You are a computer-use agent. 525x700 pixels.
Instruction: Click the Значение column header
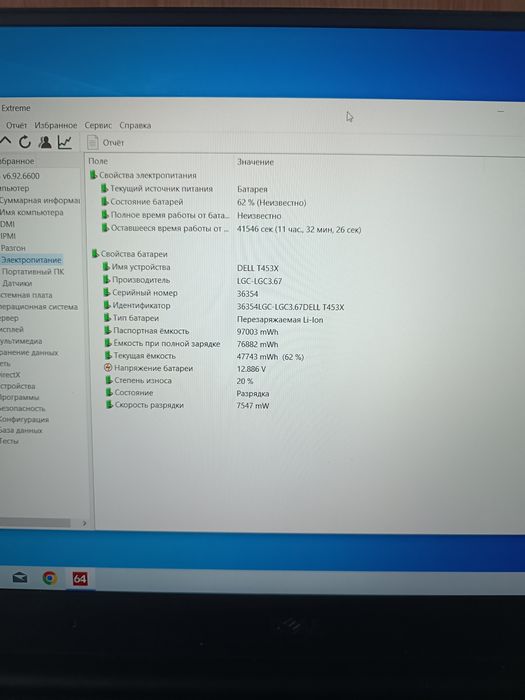pos(255,162)
